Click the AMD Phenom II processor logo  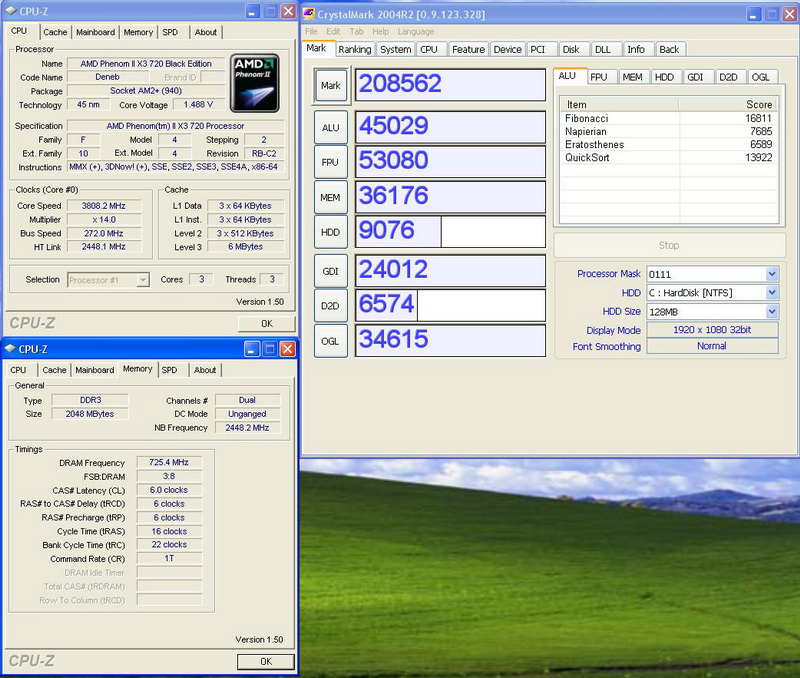pyautogui.click(x=253, y=81)
